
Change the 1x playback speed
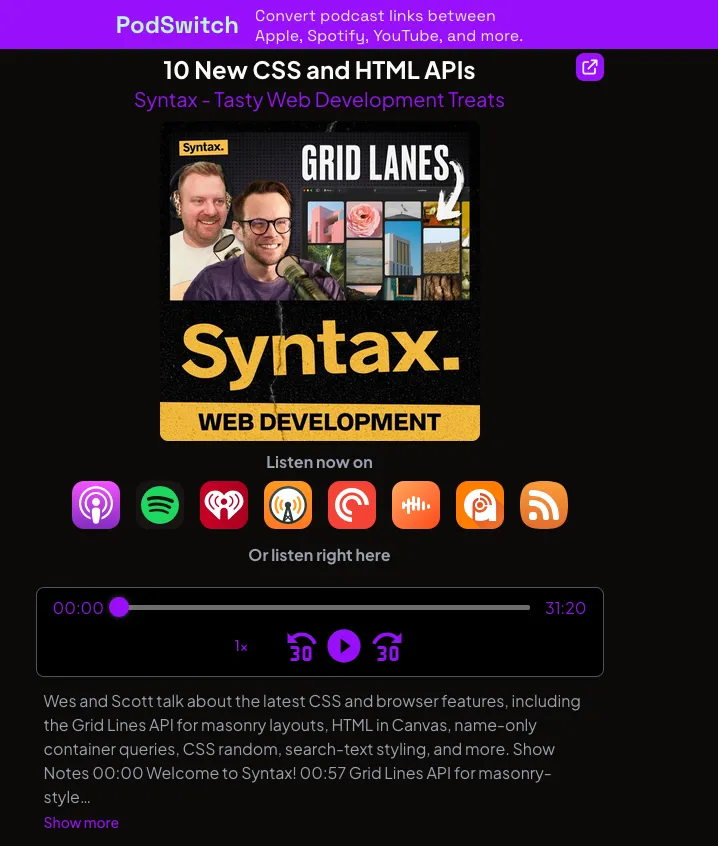pos(241,646)
